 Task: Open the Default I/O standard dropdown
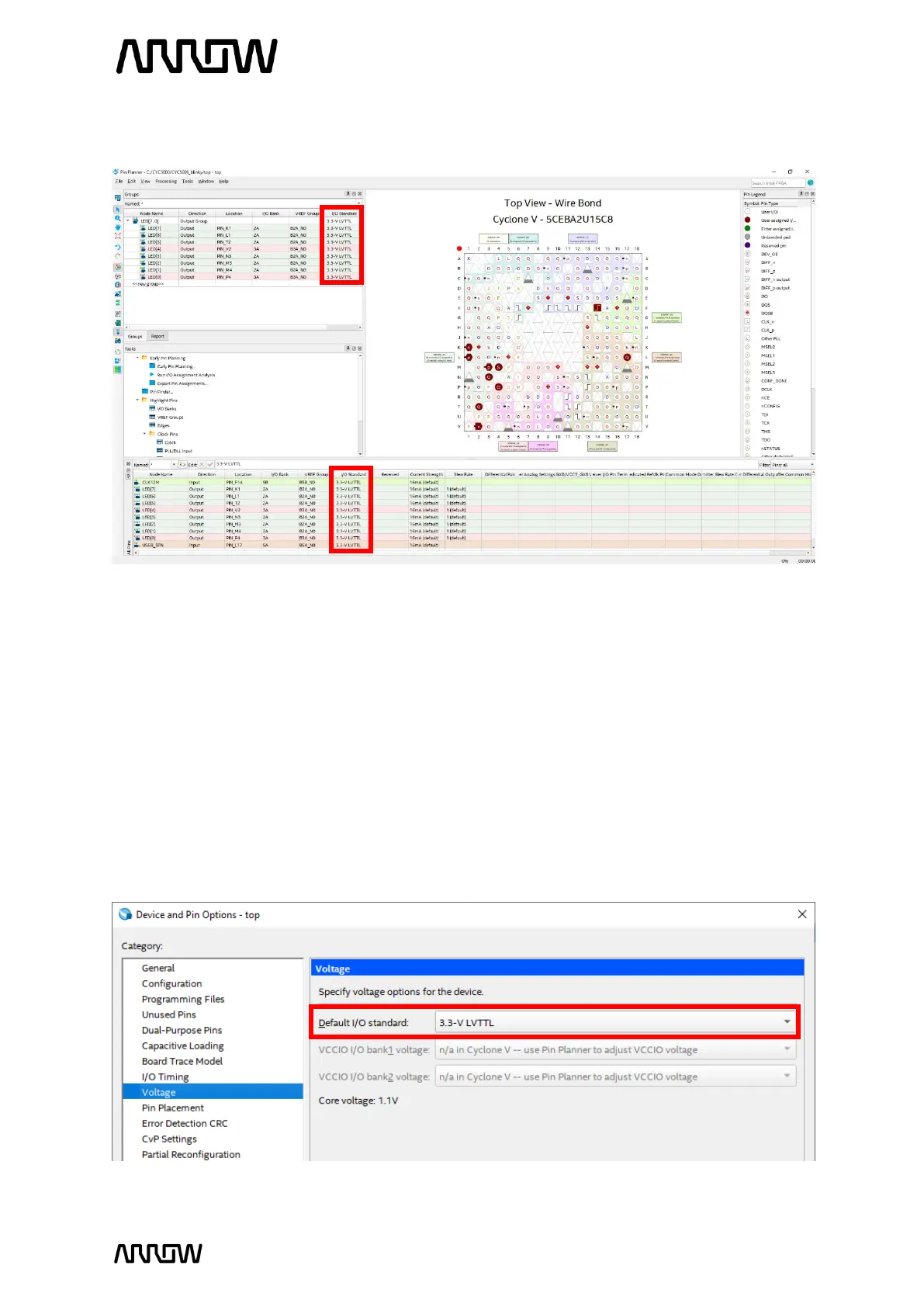616,1022
